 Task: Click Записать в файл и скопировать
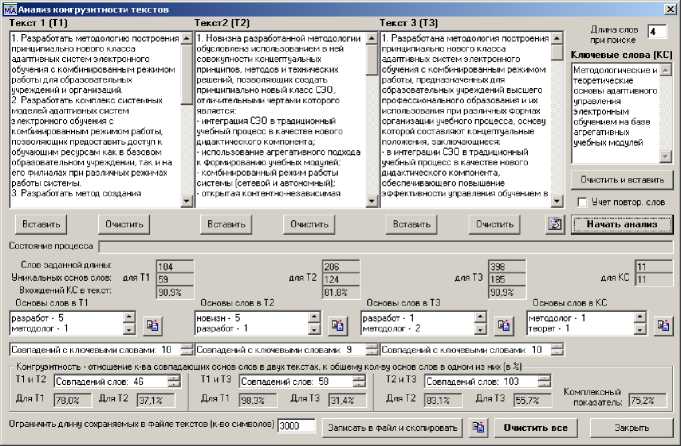[392, 428]
